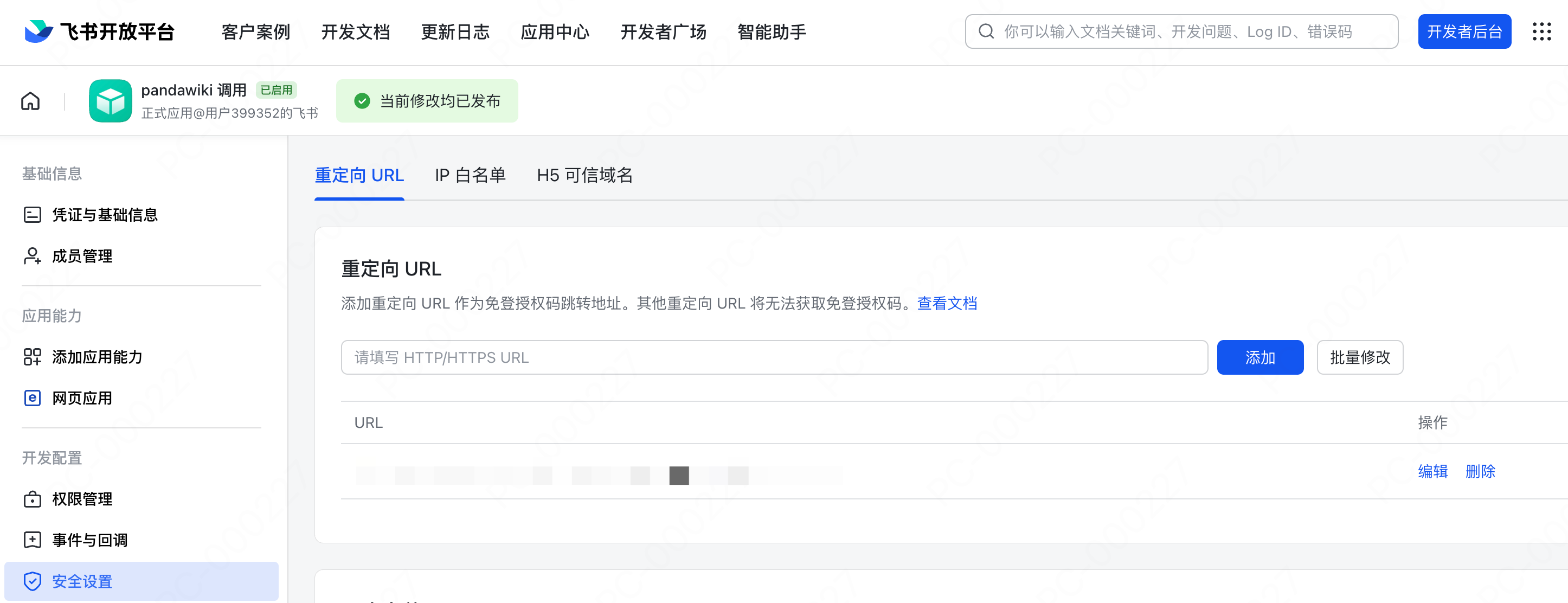Click green checkmark in publish status
Screen dimensions: 1568x603
point(362,101)
